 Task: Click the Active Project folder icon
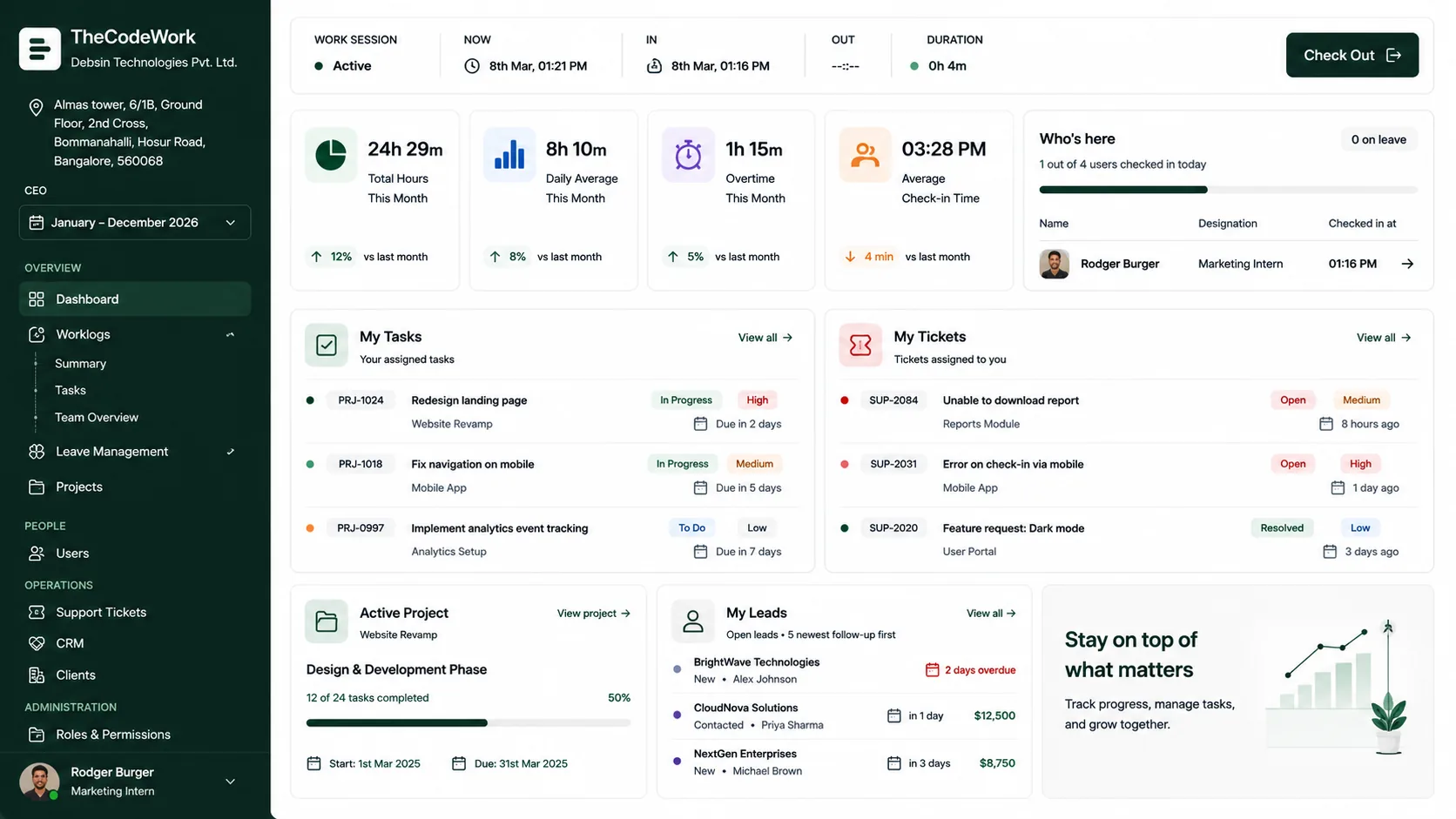click(x=327, y=621)
